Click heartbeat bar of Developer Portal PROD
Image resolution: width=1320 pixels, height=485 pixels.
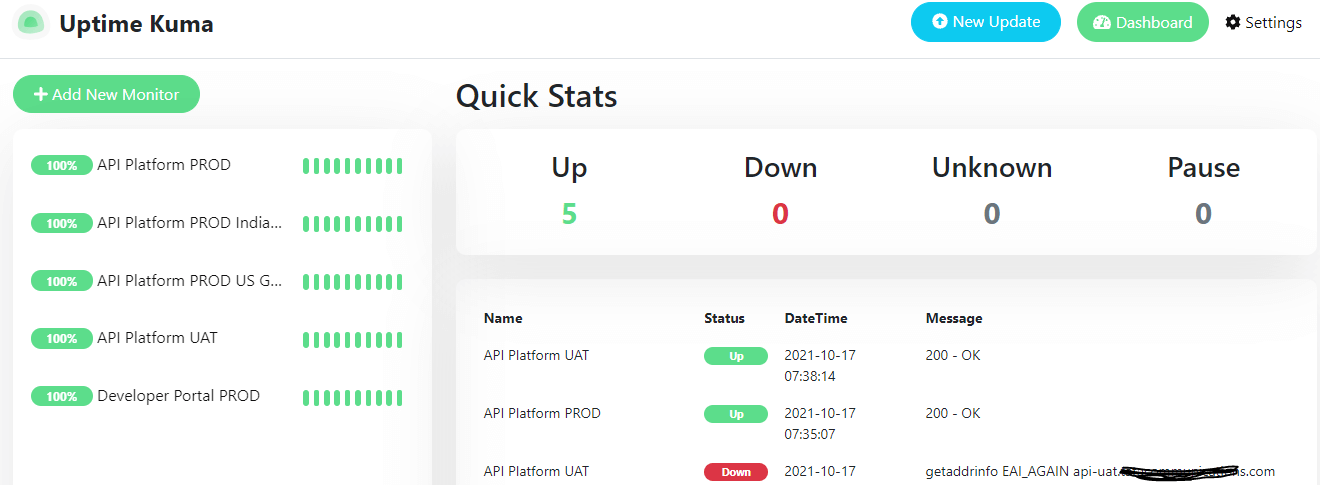(352, 397)
